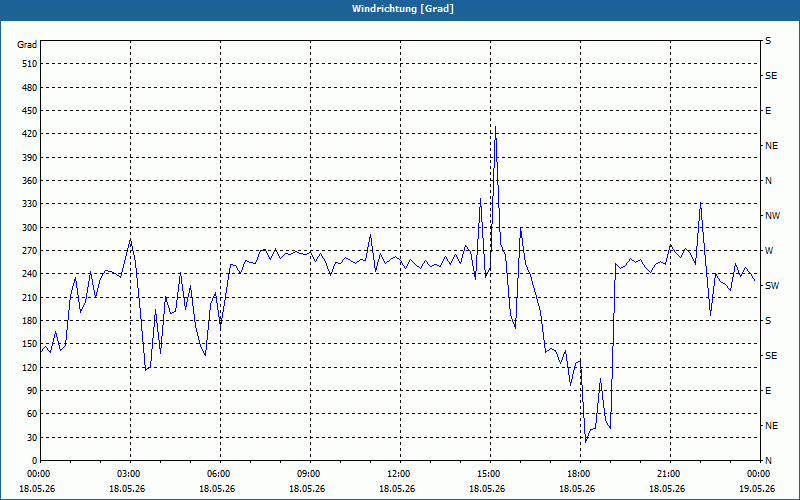Viewport: 800px width, 500px height.
Task: Select the 330 axis tick label
Action: pyautogui.click(x=30, y=204)
